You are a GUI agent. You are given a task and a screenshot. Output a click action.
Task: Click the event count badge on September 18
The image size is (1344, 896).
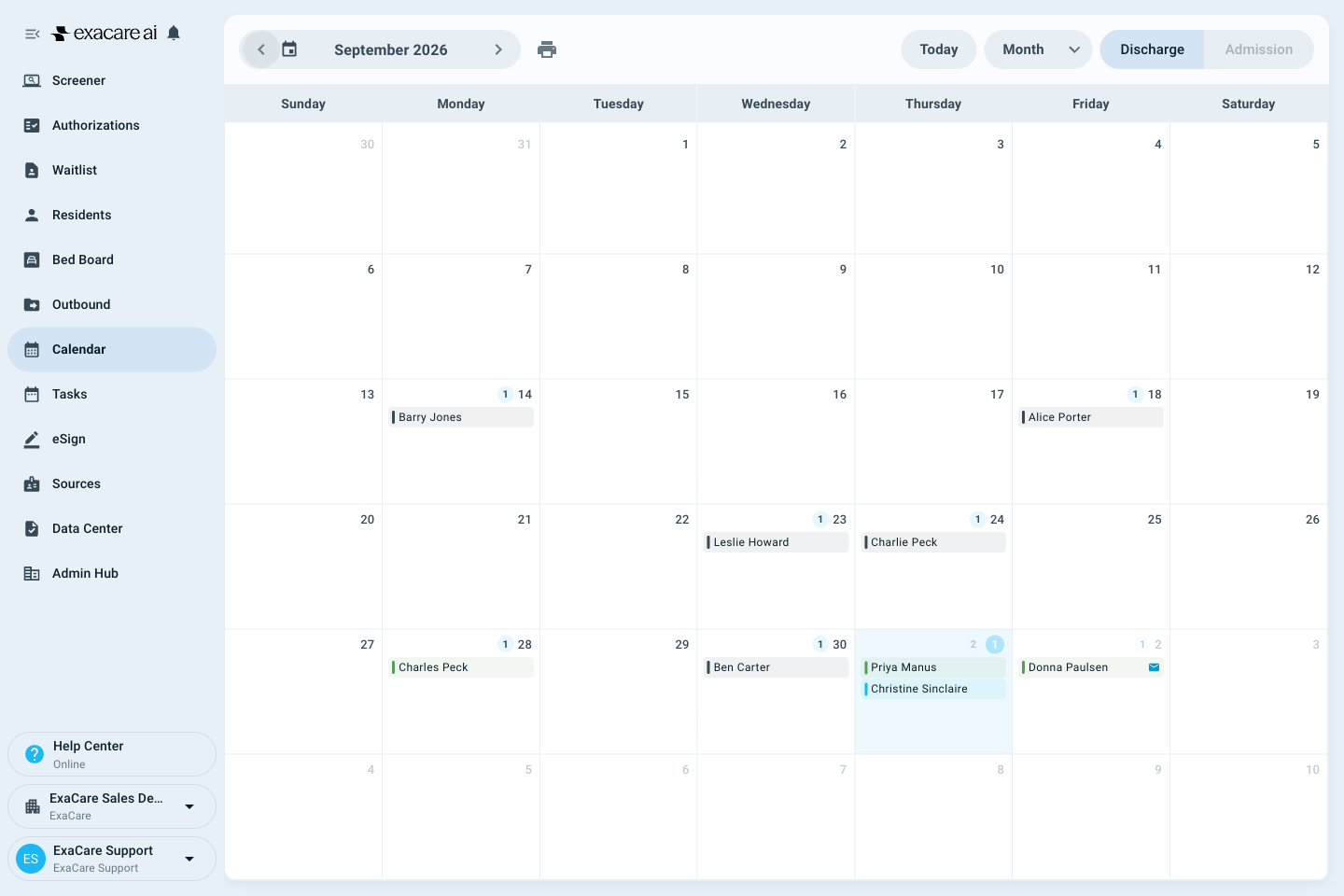click(x=1135, y=395)
